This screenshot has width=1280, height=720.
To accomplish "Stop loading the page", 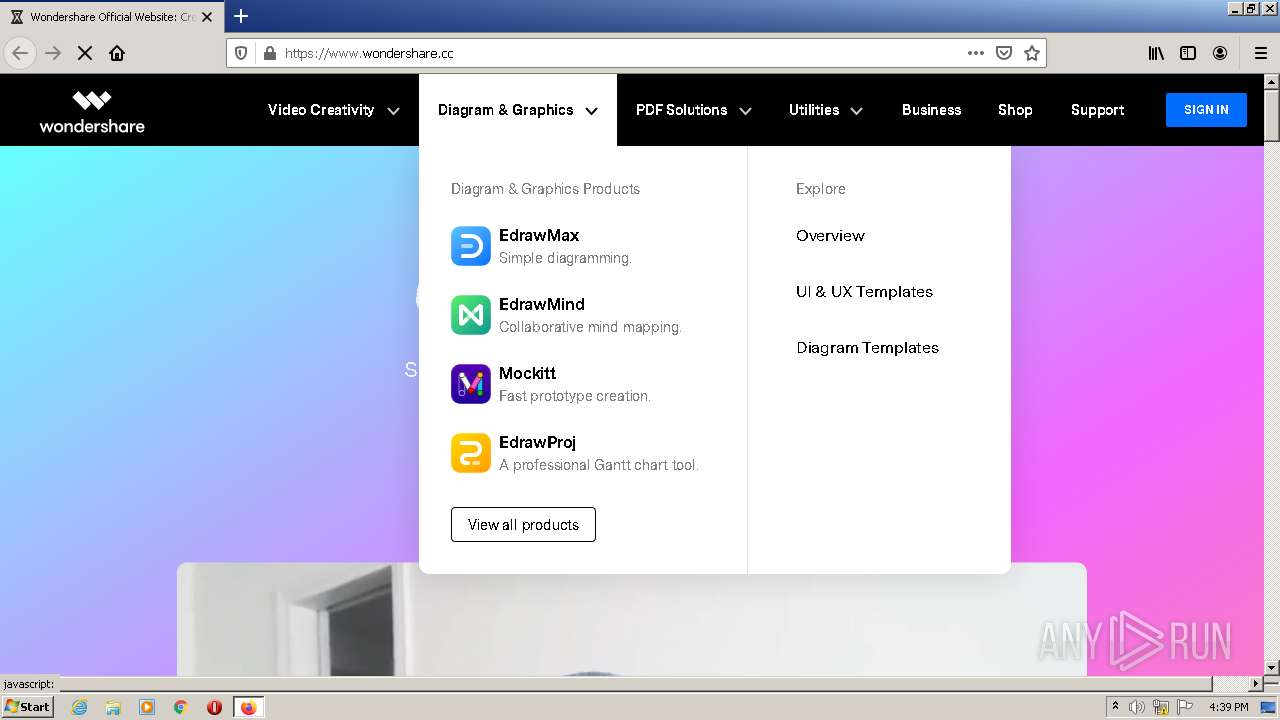I will point(85,53).
